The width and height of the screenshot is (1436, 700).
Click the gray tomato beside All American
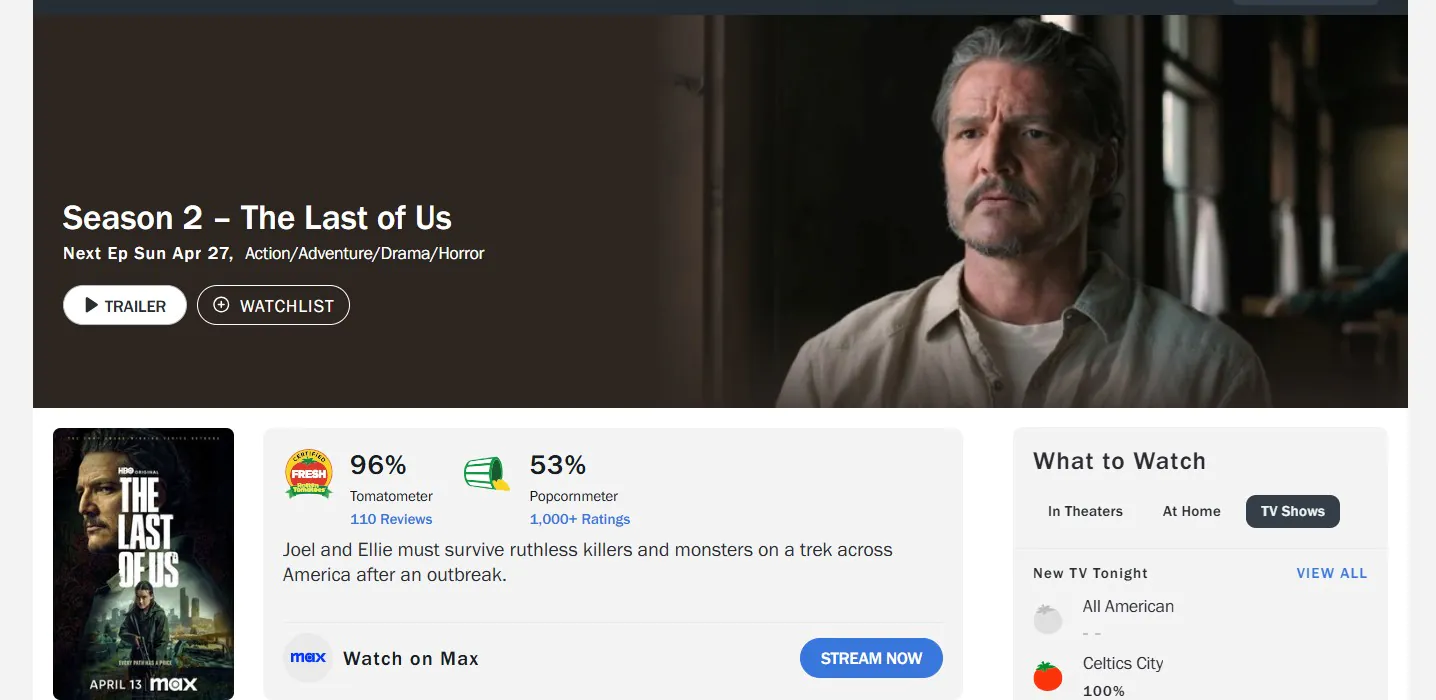coord(1047,619)
